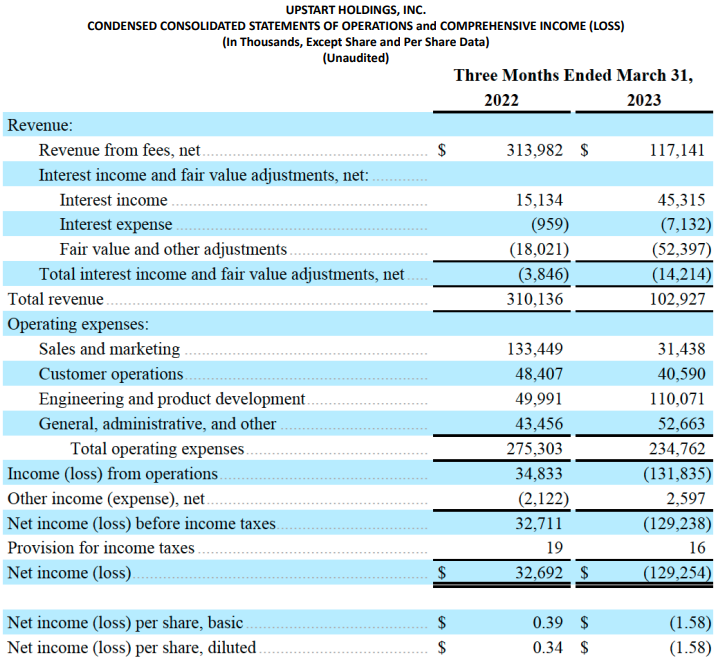Click 'Interest expense' row label

pos(116,225)
